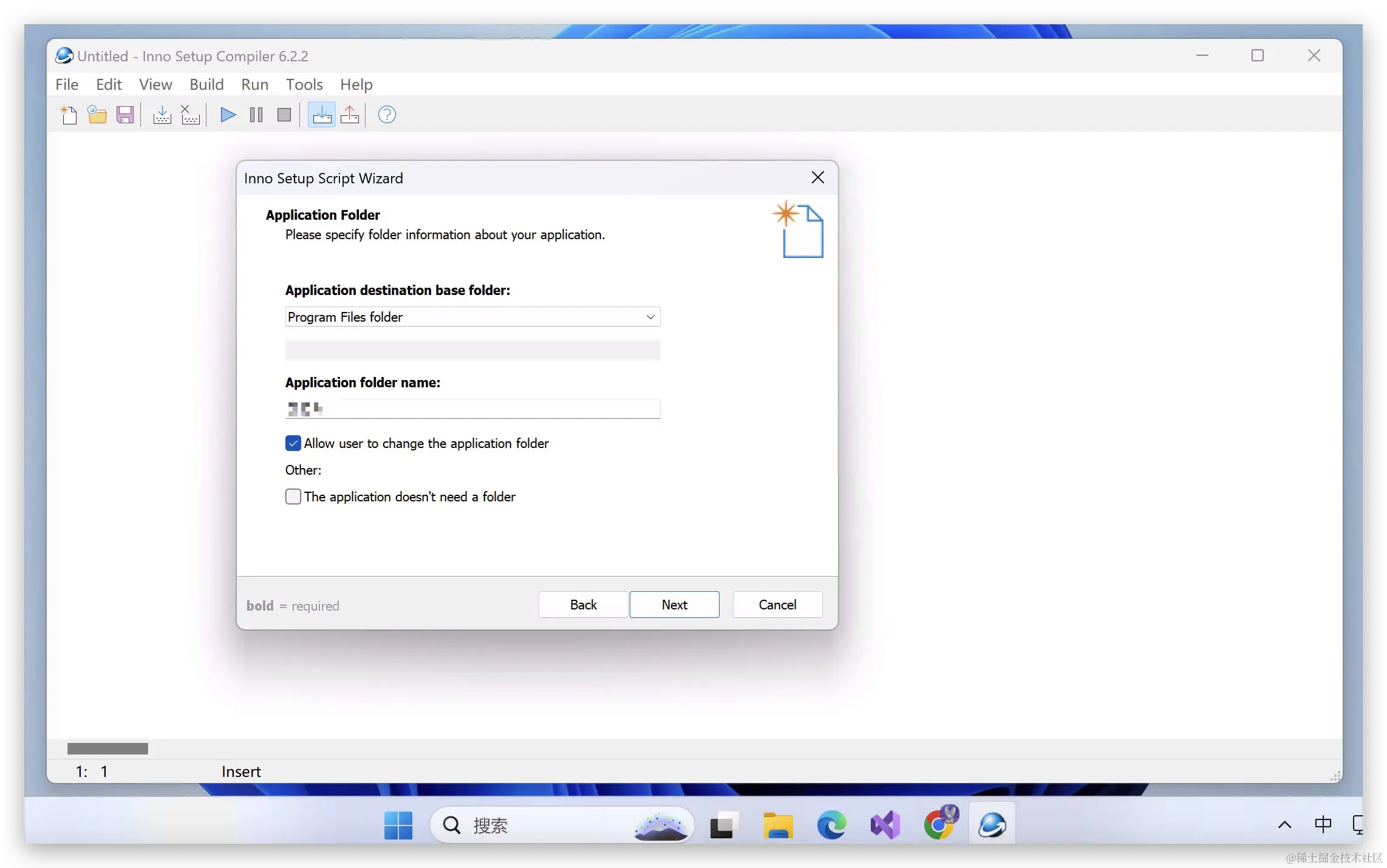Click the Target Uninstall toolbar icon

350,115
